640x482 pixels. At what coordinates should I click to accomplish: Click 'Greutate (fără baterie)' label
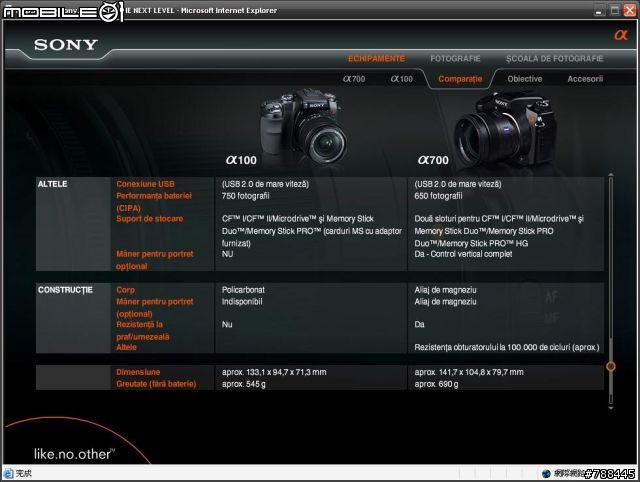pyautogui.click(x=156, y=384)
